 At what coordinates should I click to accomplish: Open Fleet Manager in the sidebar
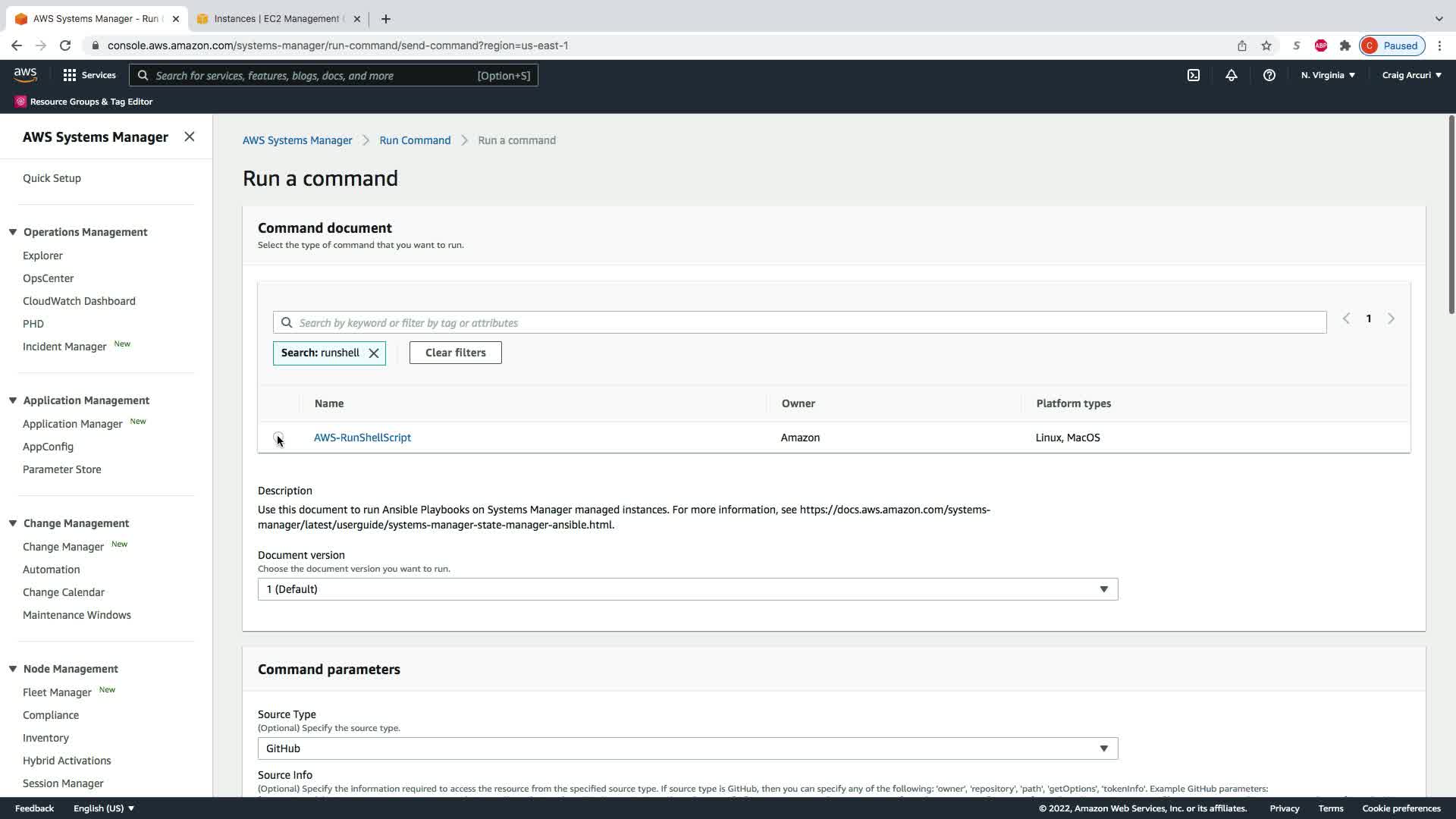pyautogui.click(x=57, y=692)
